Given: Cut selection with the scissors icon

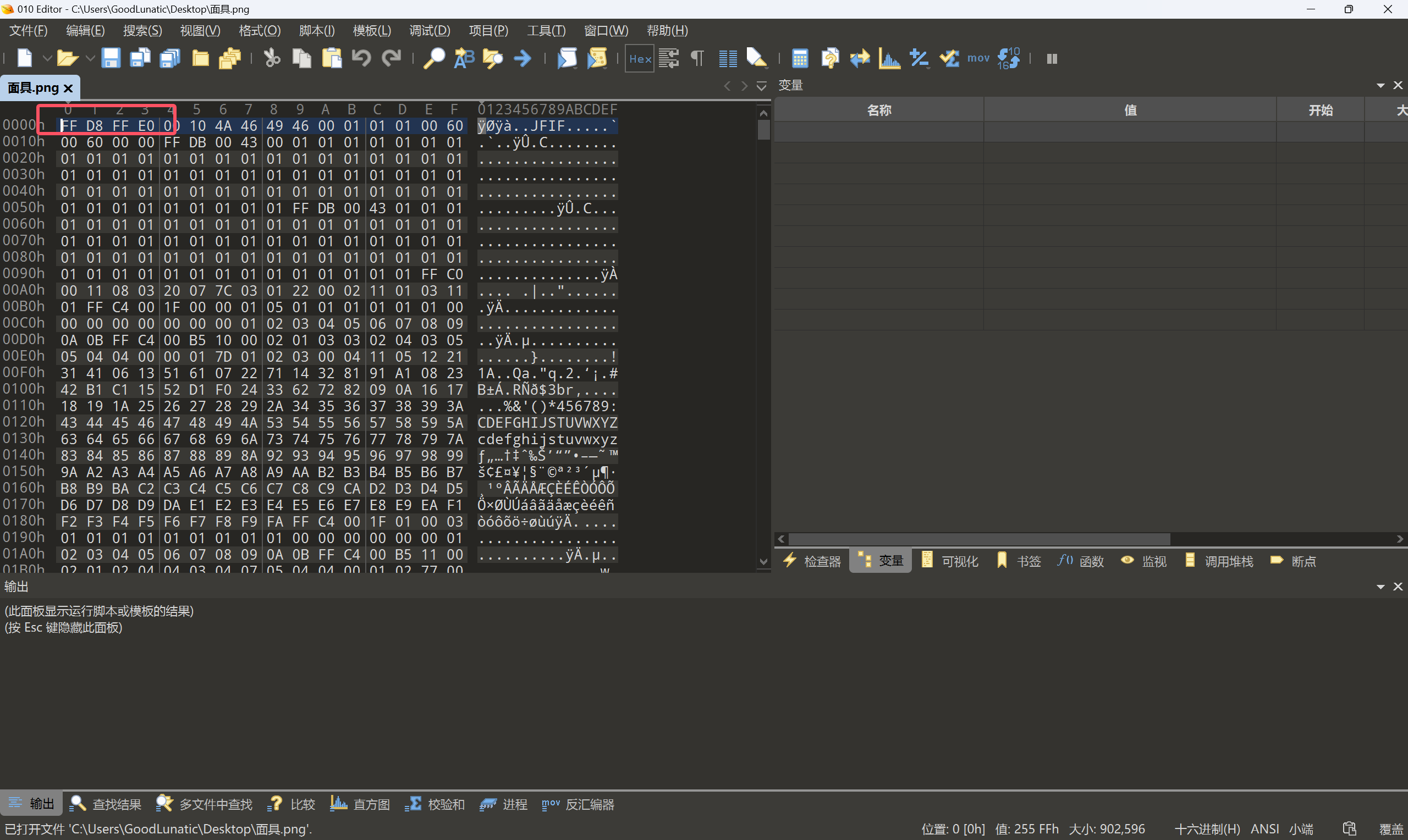Looking at the screenshot, I should (272, 58).
